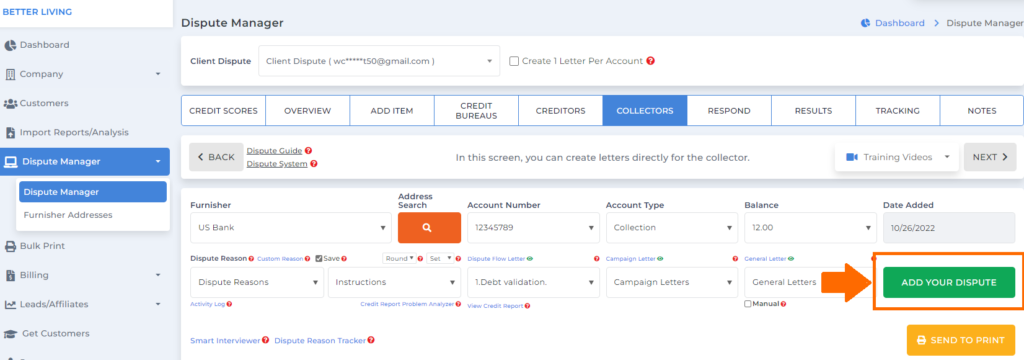
Task: Uncheck the Save checkbox
Action: 319,259
